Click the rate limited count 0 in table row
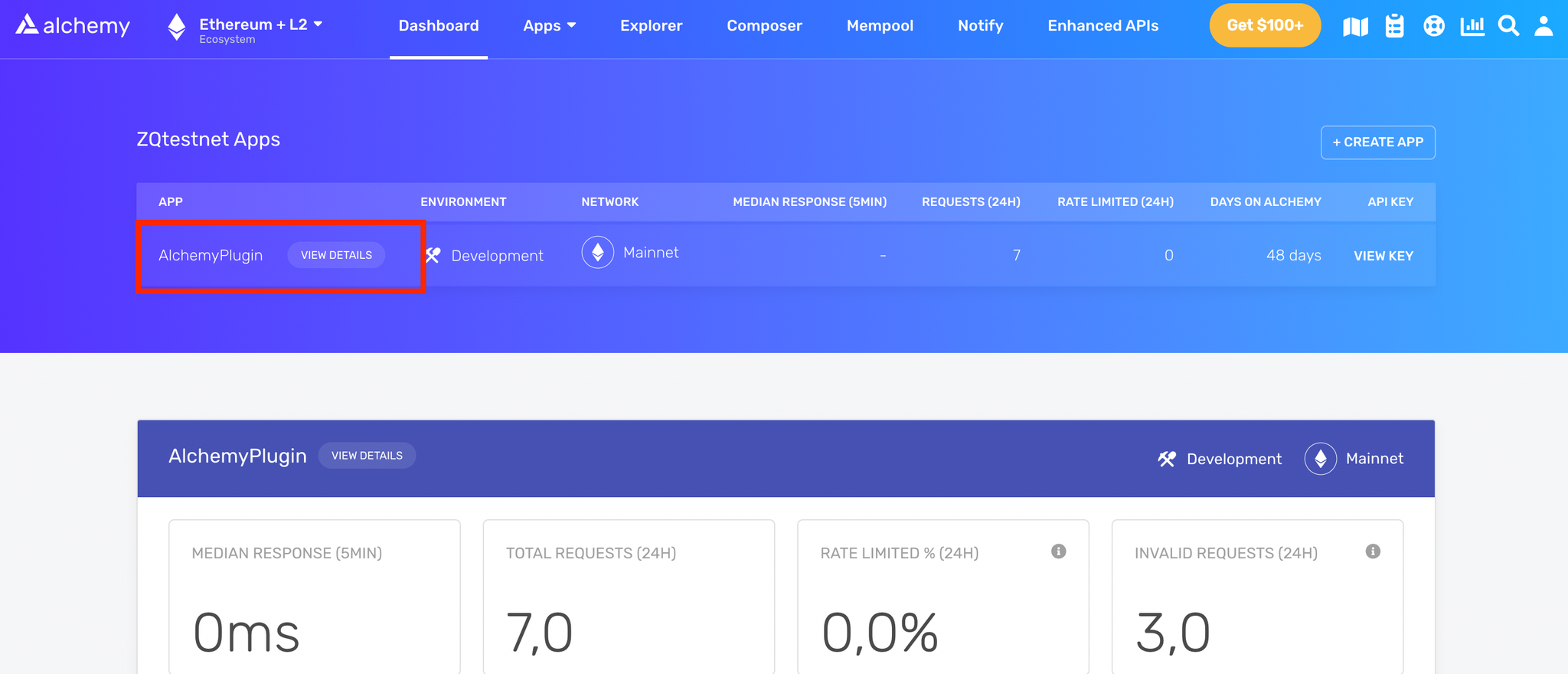The width and height of the screenshot is (1568, 674). pos(1168,255)
